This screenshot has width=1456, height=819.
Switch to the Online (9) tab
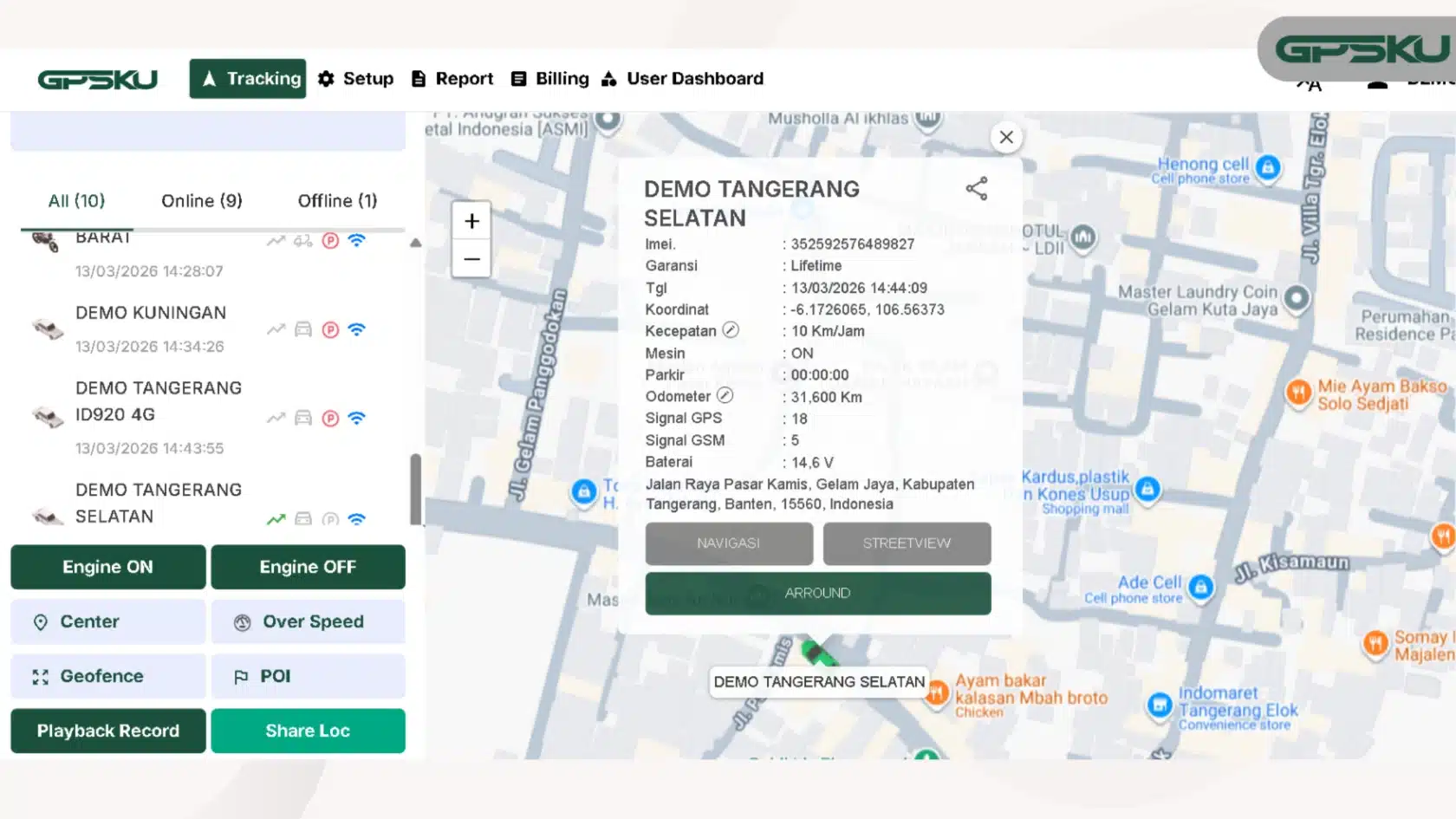pyautogui.click(x=200, y=200)
